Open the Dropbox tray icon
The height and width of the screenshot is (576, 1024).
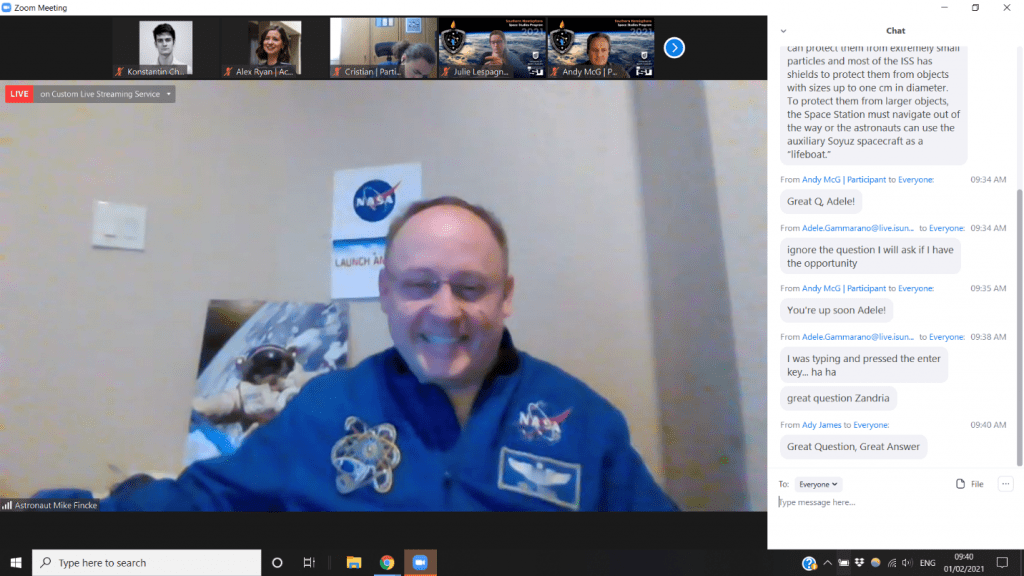[x=860, y=562]
